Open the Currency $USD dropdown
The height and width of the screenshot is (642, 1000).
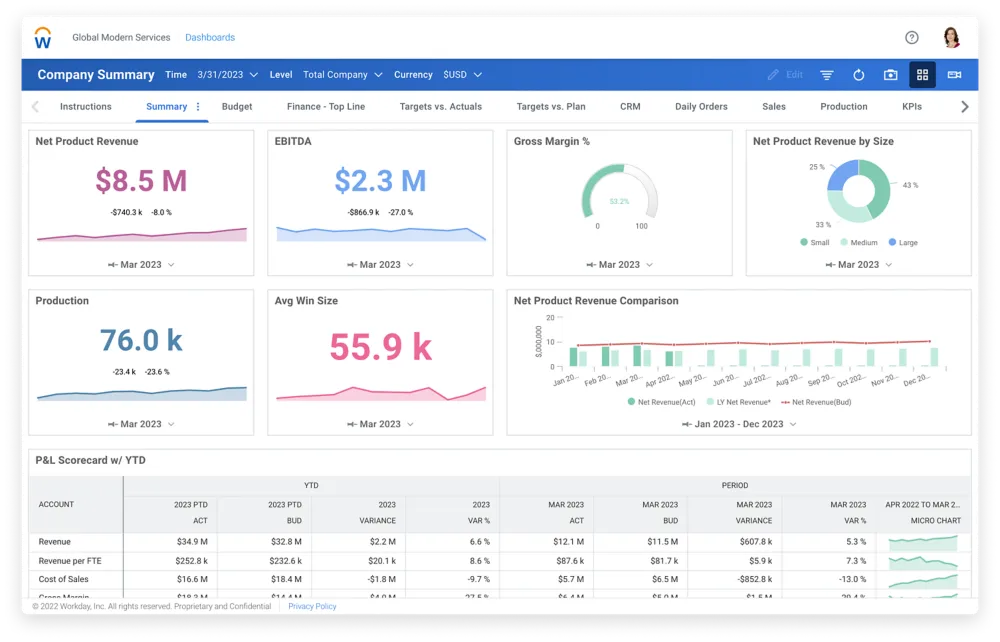pos(462,75)
